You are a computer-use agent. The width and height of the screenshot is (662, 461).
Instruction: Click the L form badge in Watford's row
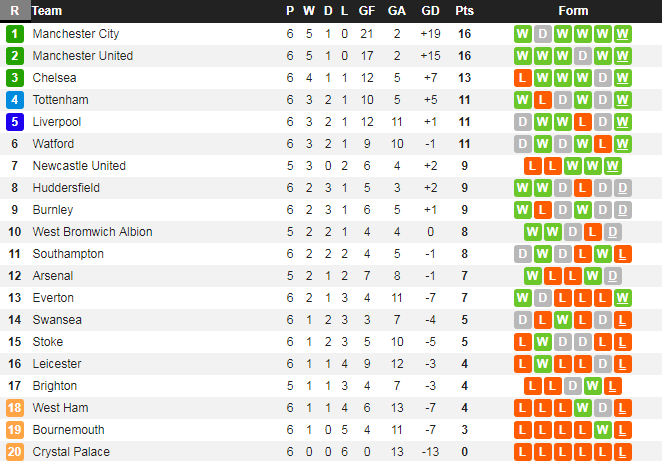pos(602,143)
